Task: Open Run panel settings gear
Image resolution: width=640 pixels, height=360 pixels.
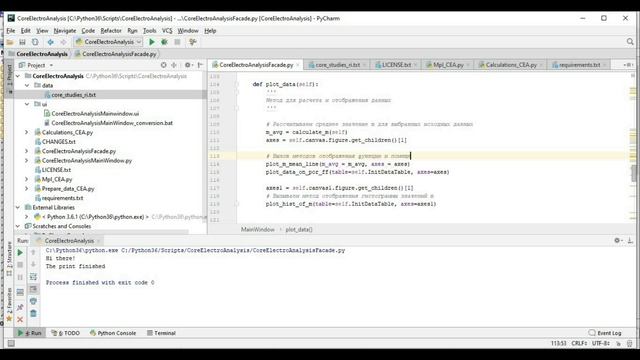Action: (x=617, y=241)
